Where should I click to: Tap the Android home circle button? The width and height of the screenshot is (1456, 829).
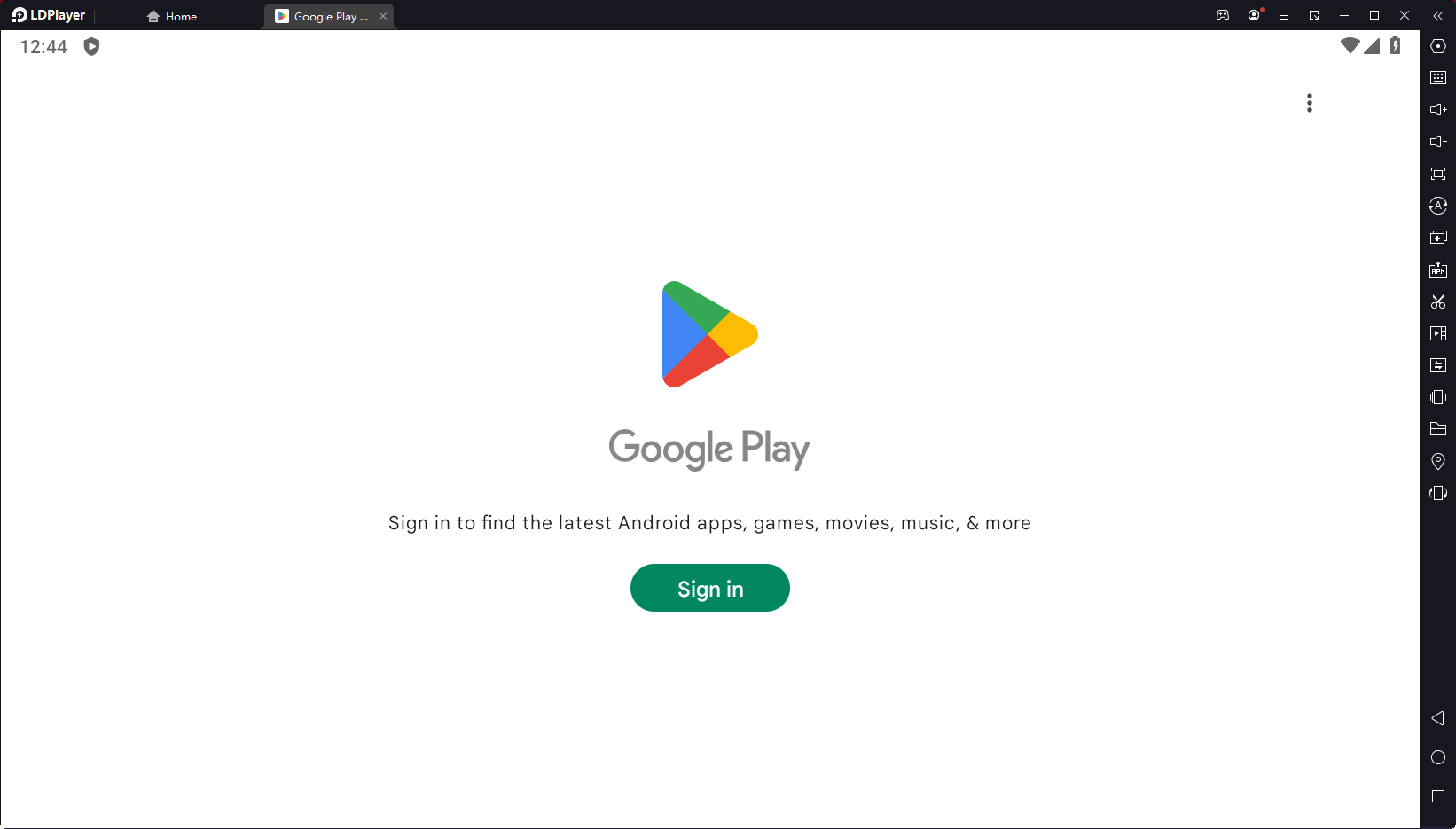click(x=1438, y=757)
